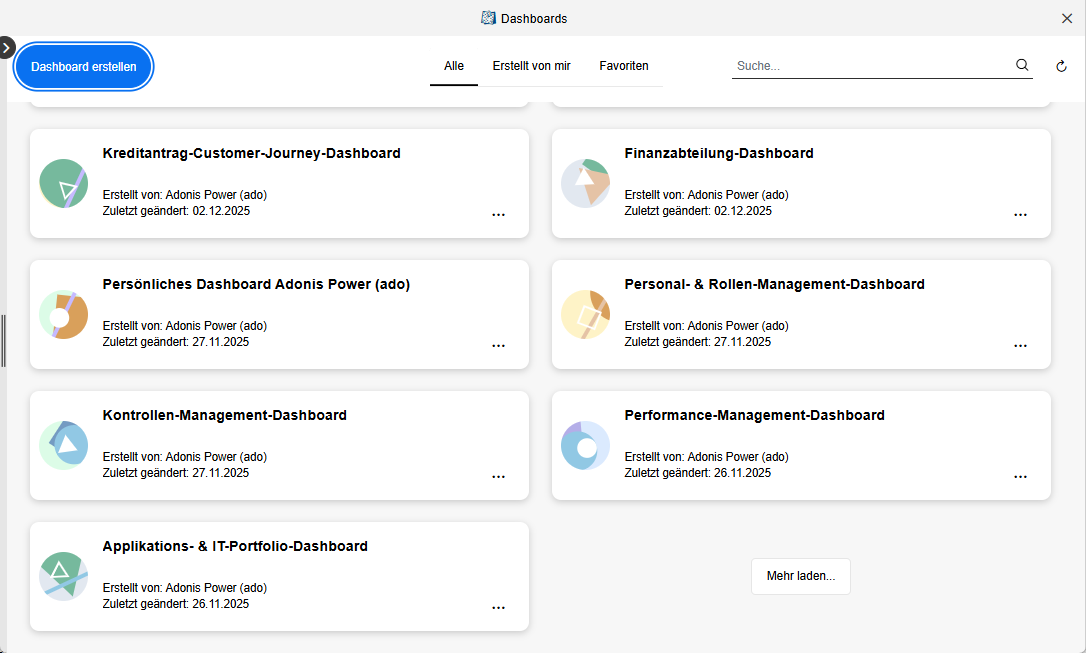
Task: Open Applikations- & IT-Portfolio-Dashboard options menu
Action: 499,607
